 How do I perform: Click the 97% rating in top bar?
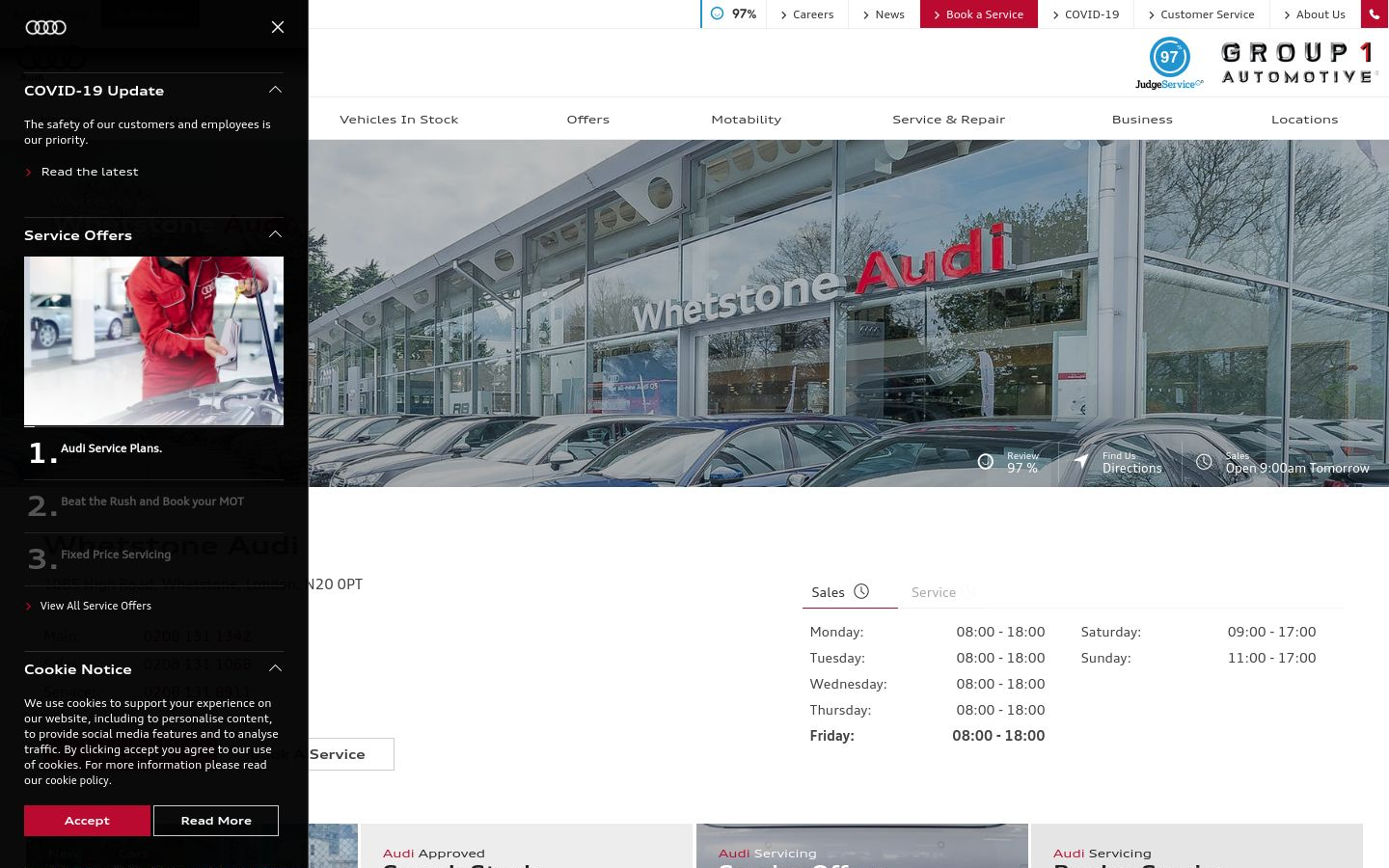pyautogui.click(x=734, y=14)
